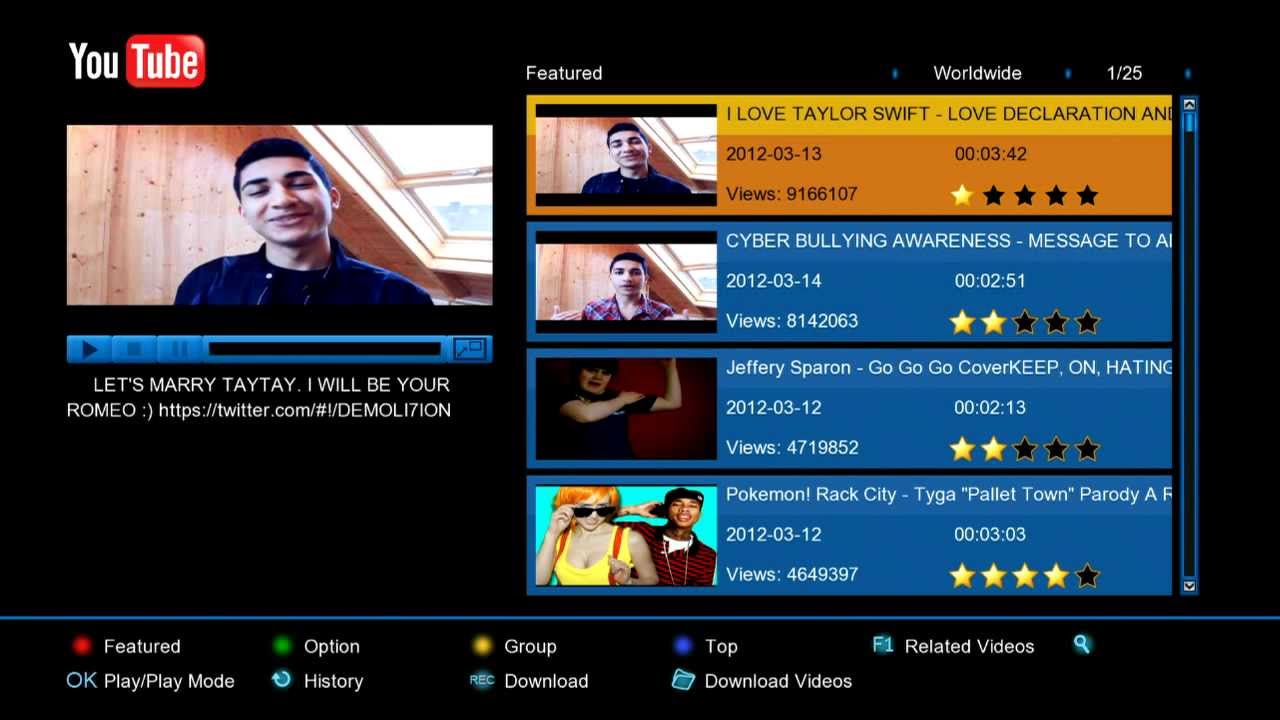Open search with the magnifier icon
Screen dimensions: 1280x720
[x=1082, y=645]
